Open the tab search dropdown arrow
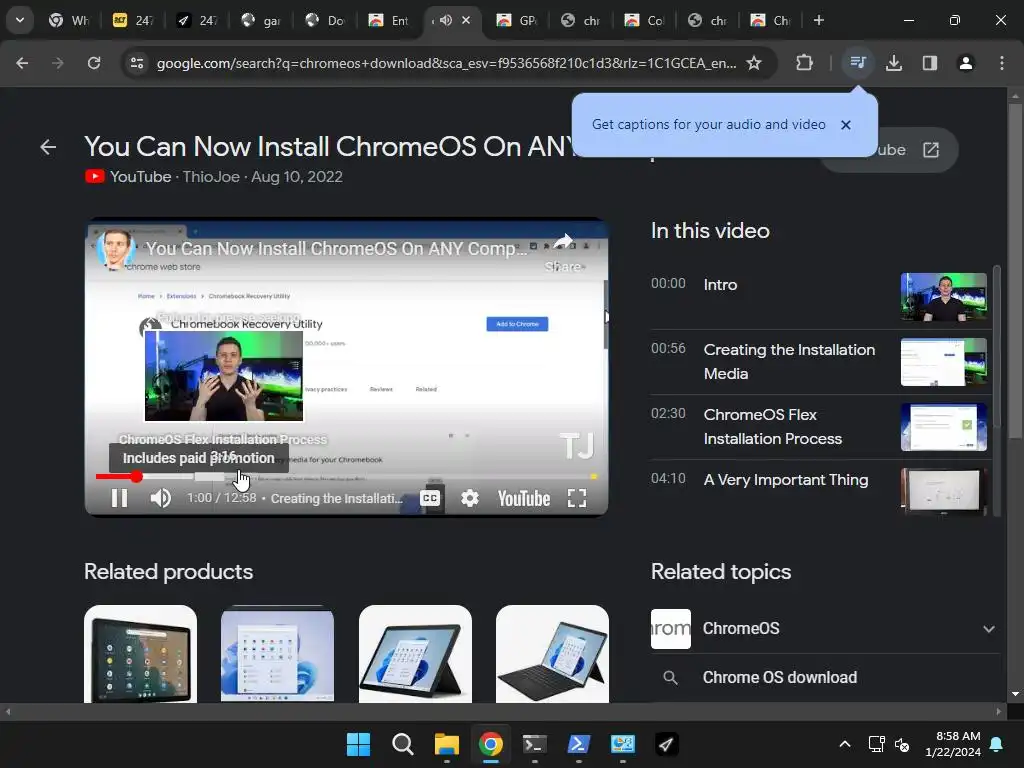This screenshot has width=1024, height=768. point(20,20)
